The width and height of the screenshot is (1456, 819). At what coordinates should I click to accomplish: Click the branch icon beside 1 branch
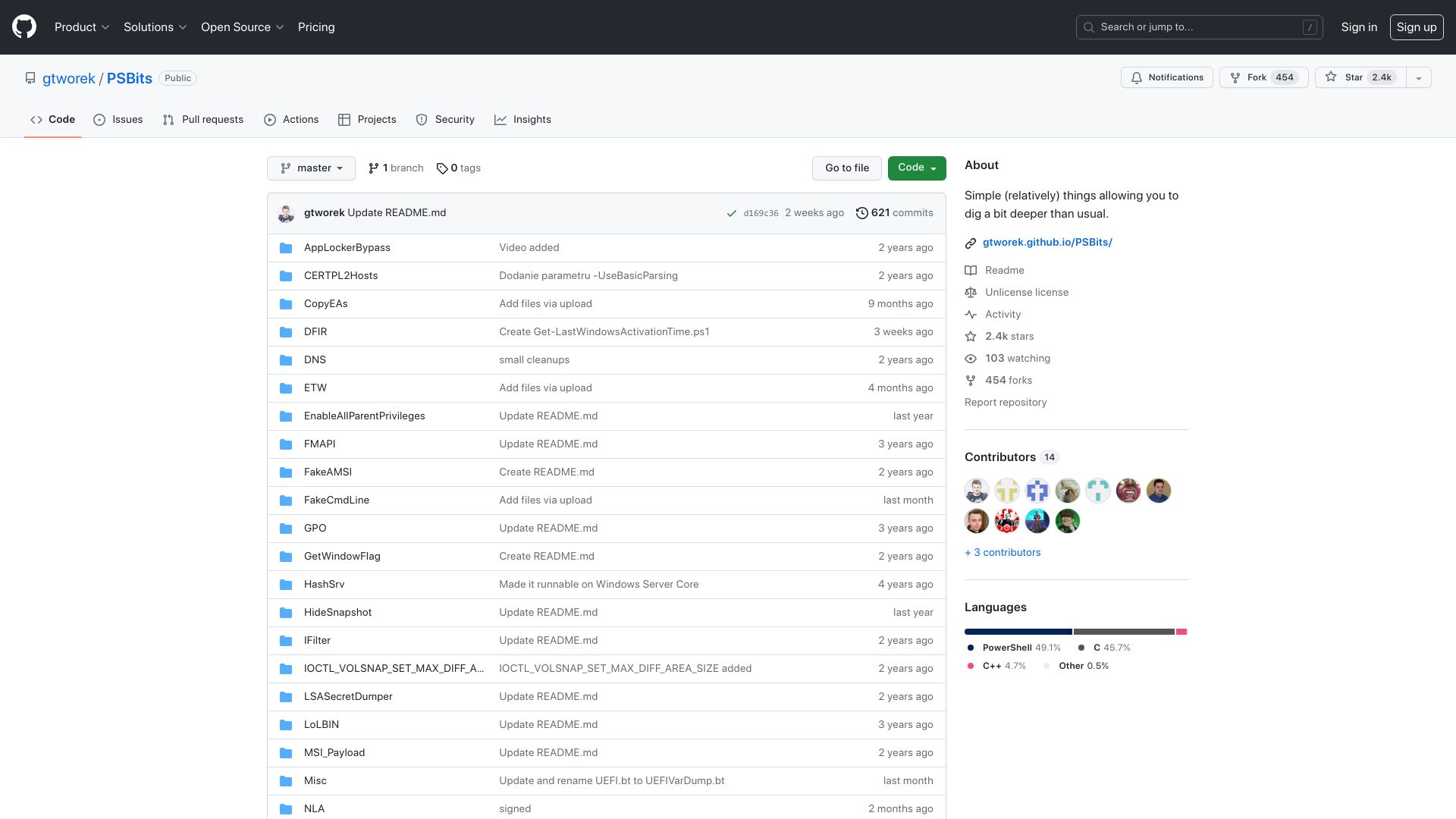[x=374, y=168]
